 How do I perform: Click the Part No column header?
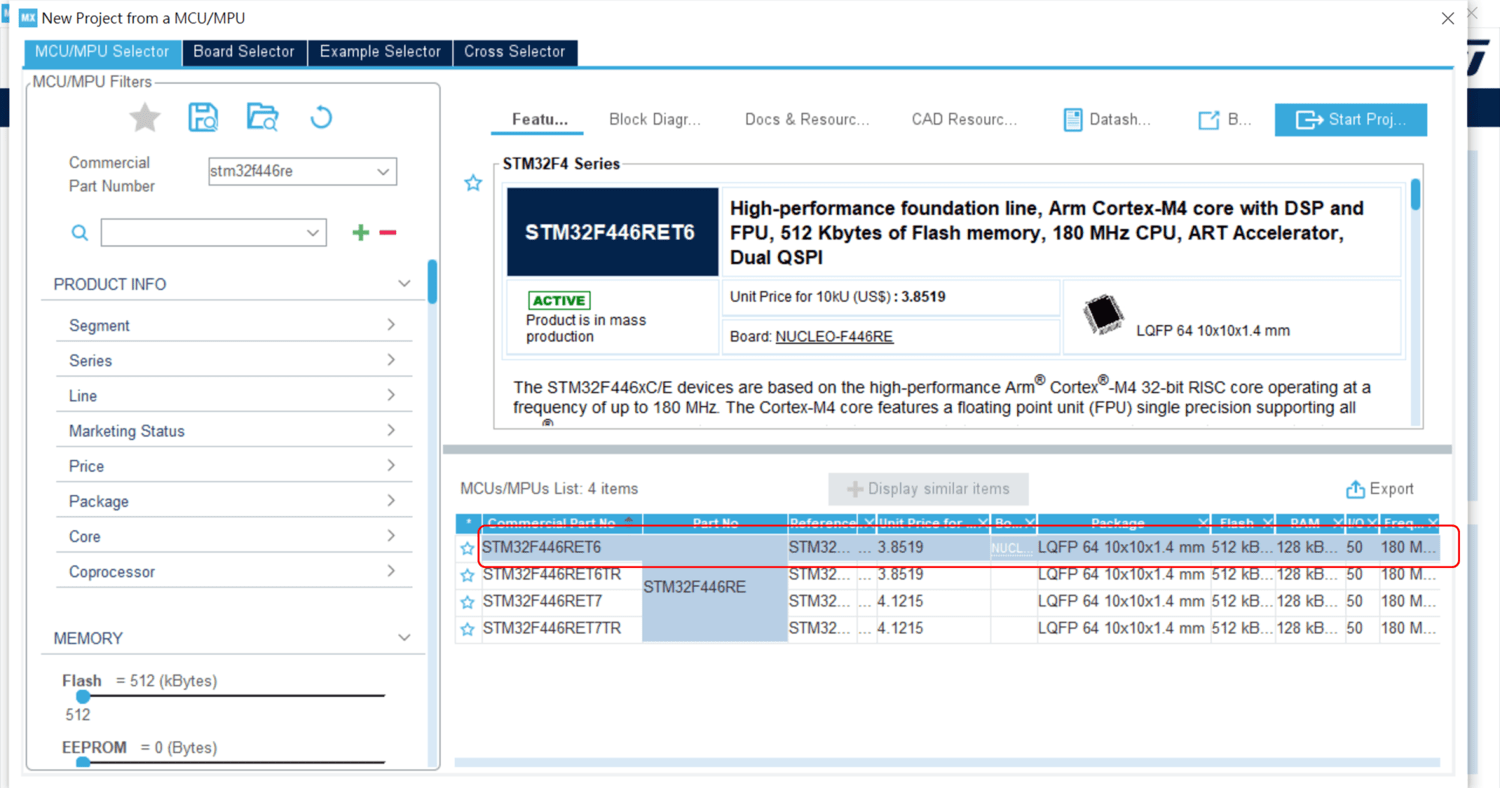[x=715, y=523]
